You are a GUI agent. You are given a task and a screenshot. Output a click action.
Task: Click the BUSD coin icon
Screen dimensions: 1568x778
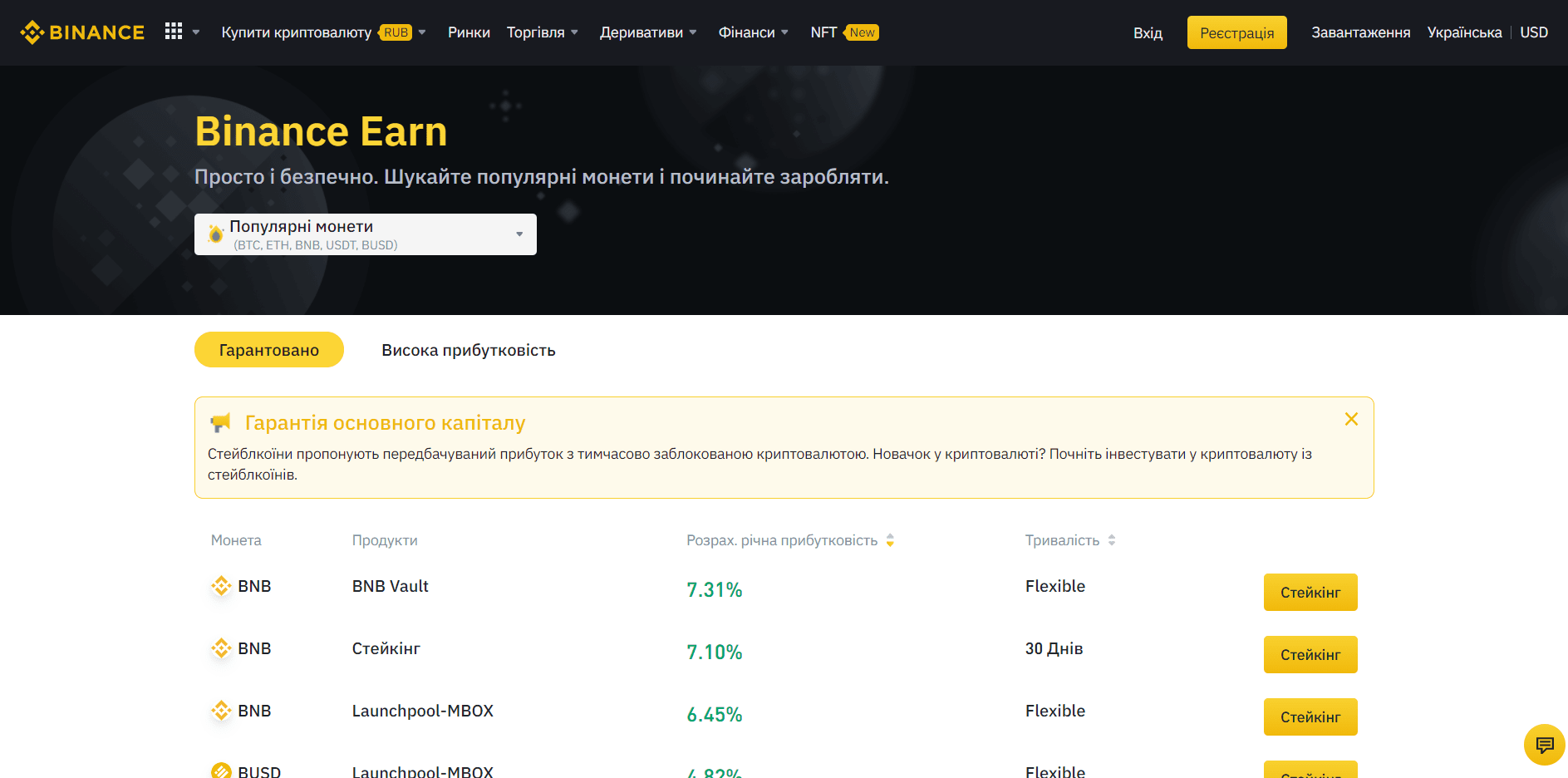point(221,771)
